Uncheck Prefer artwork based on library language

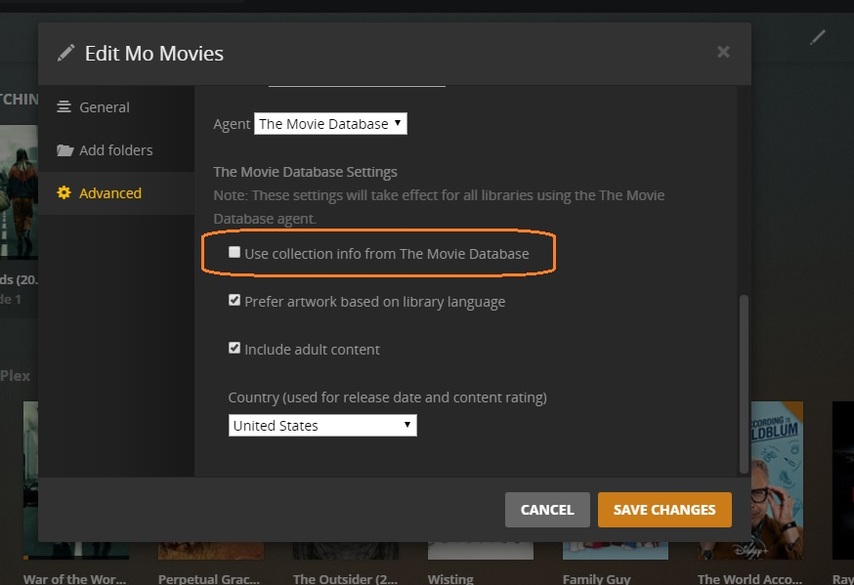[234, 300]
